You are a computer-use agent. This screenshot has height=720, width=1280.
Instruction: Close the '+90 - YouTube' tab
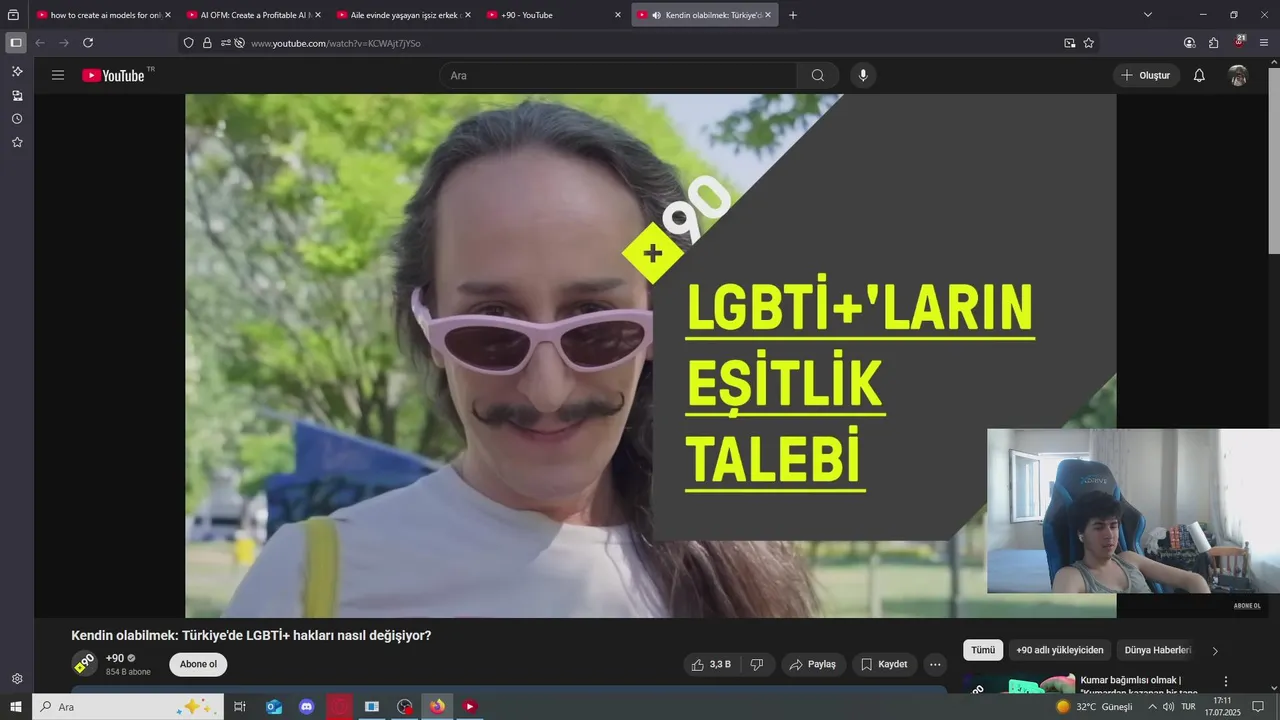point(617,15)
